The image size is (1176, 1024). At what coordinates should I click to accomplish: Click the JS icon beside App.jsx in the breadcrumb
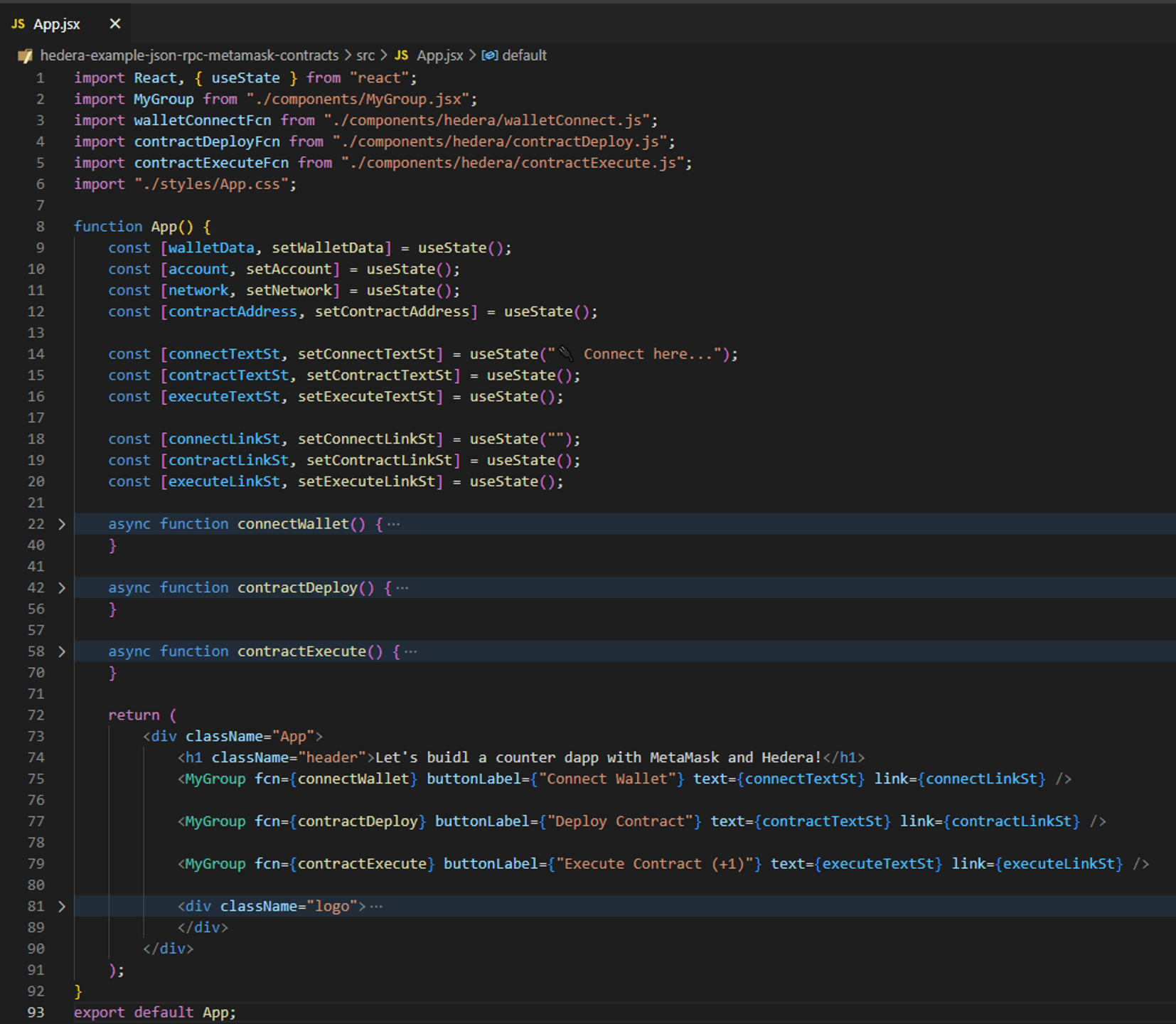402,55
